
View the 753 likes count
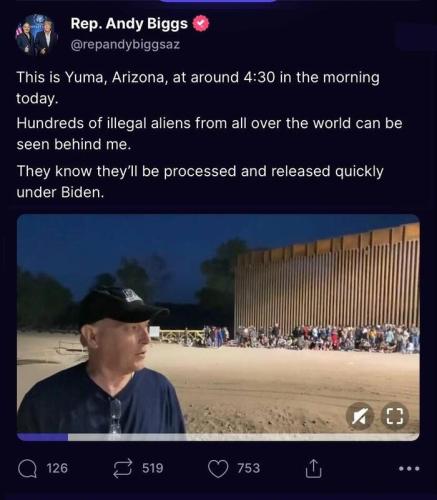click(x=248, y=468)
